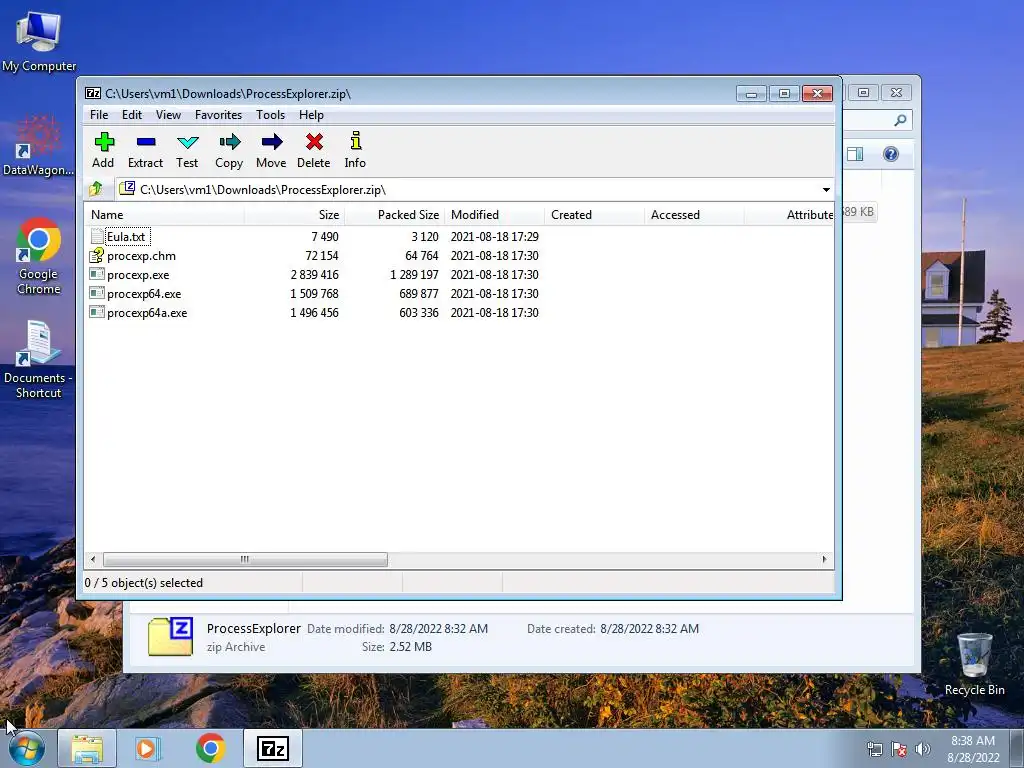The height and width of the screenshot is (768, 1024).
Task: Click the ProcessExplorer zip thumbnail in Explorer
Action: 170,637
